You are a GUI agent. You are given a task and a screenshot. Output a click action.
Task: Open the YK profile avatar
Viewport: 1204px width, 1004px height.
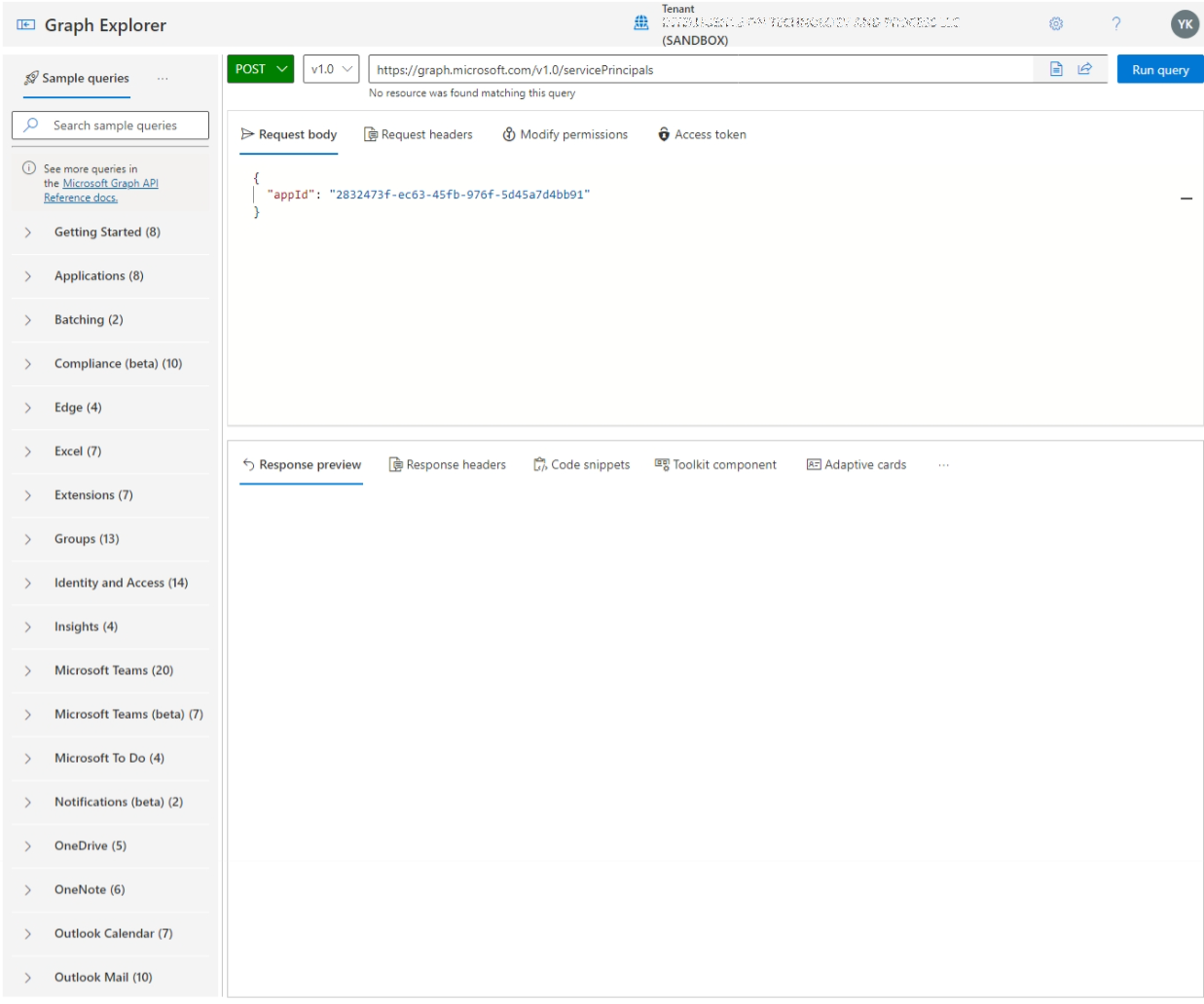(1185, 24)
